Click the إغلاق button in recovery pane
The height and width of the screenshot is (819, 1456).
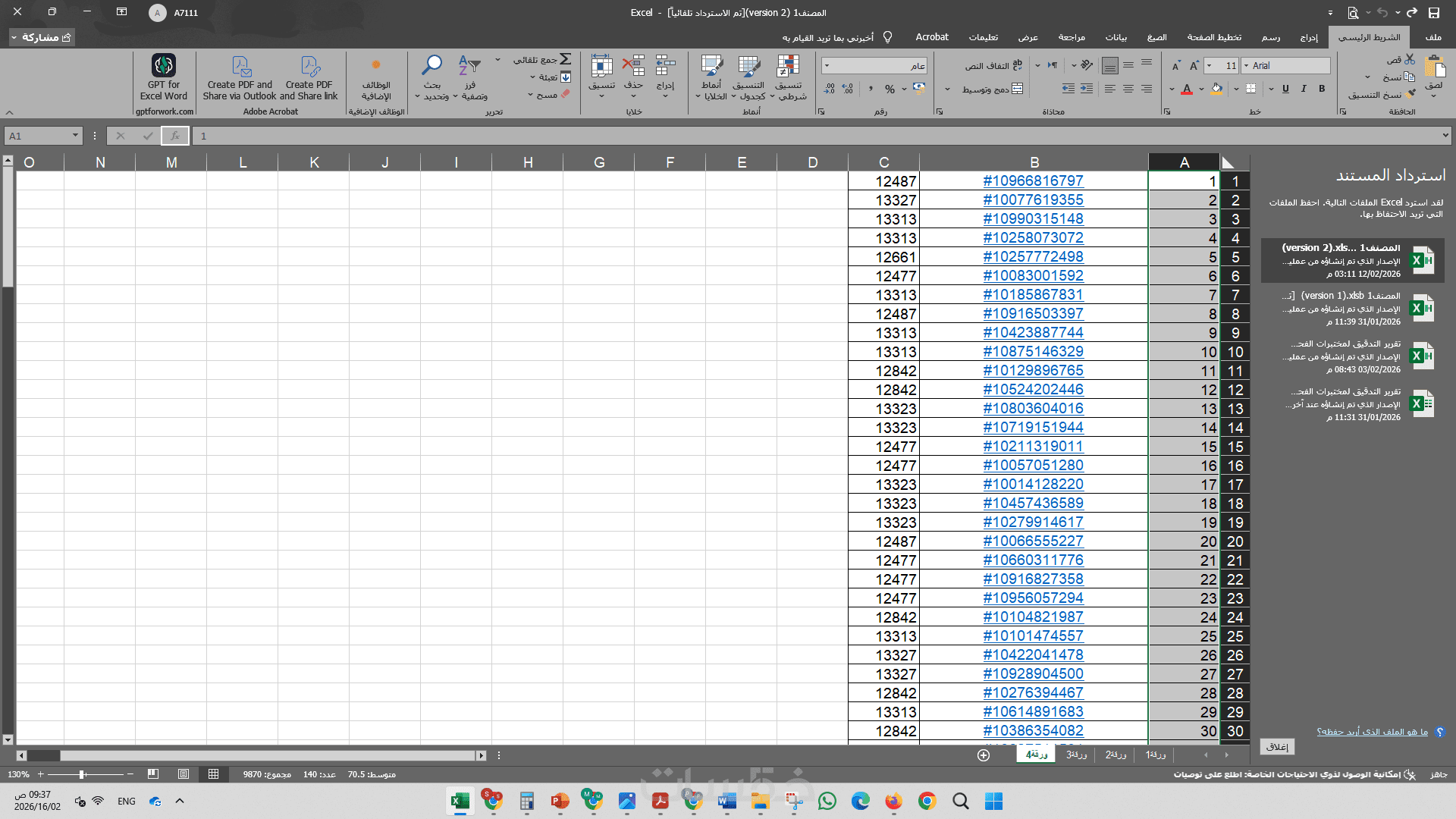(x=1277, y=747)
